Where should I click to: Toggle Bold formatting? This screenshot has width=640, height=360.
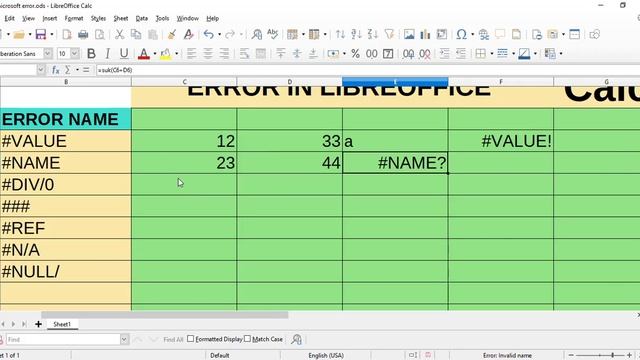click(91, 54)
